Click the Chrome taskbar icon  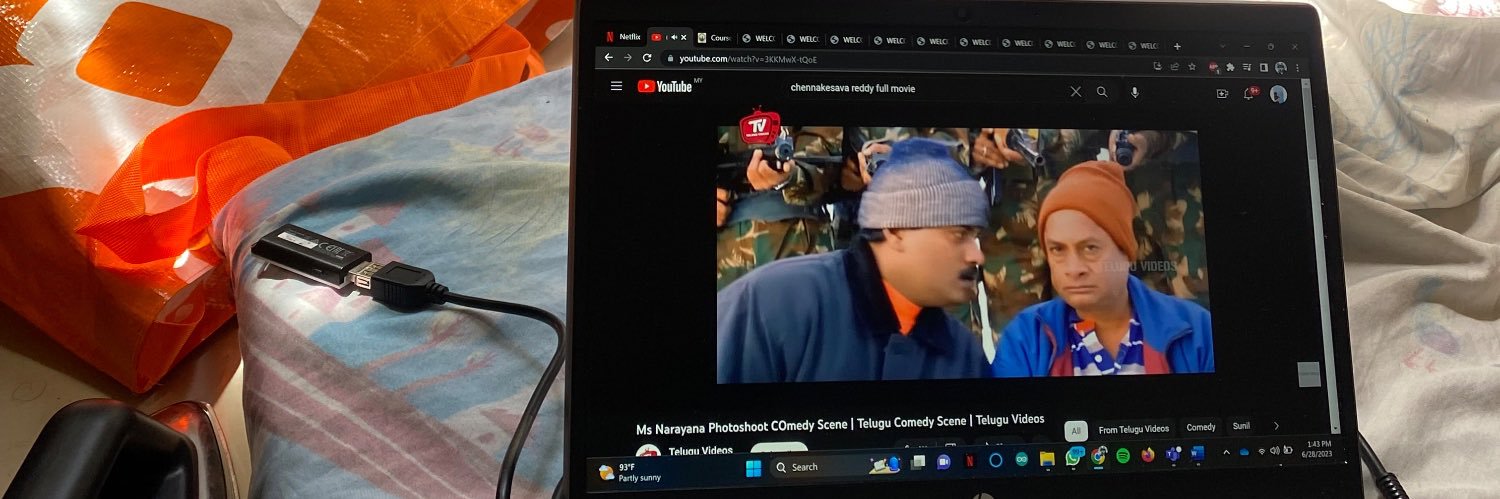point(1098,457)
